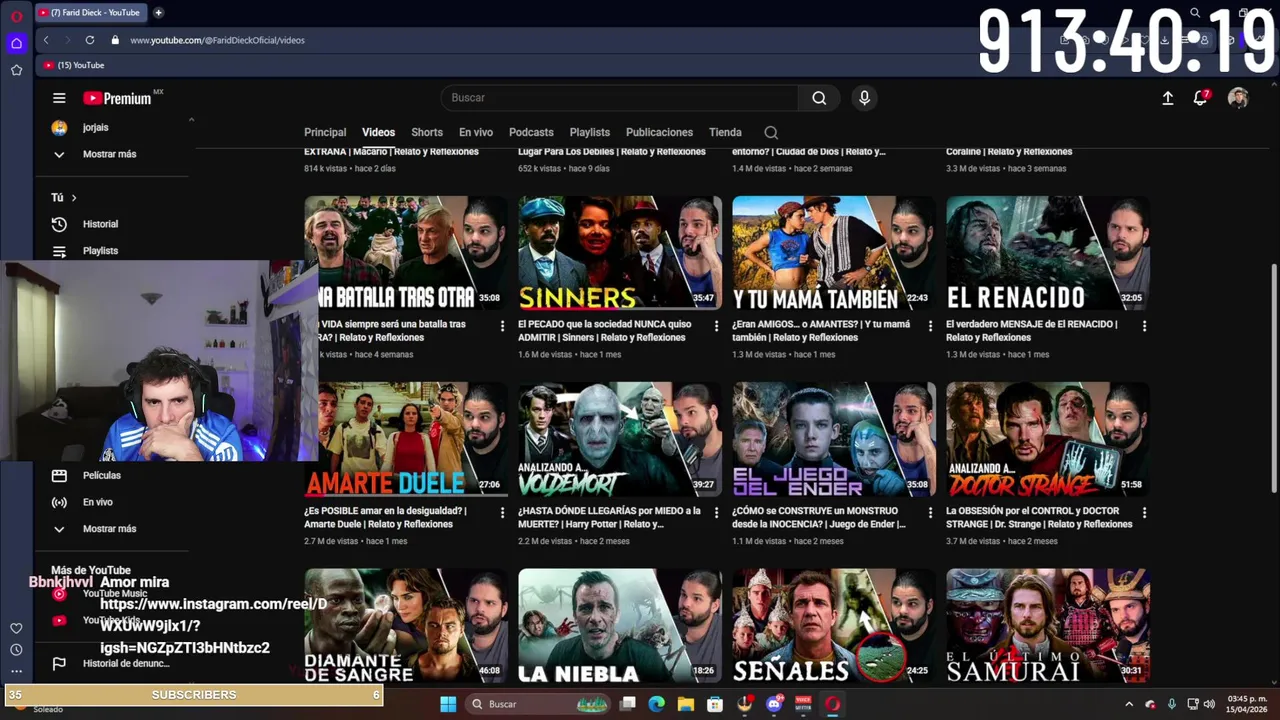The height and width of the screenshot is (720, 1280).
Task: Open the Windows Start menu
Action: [x=447, y=704]
